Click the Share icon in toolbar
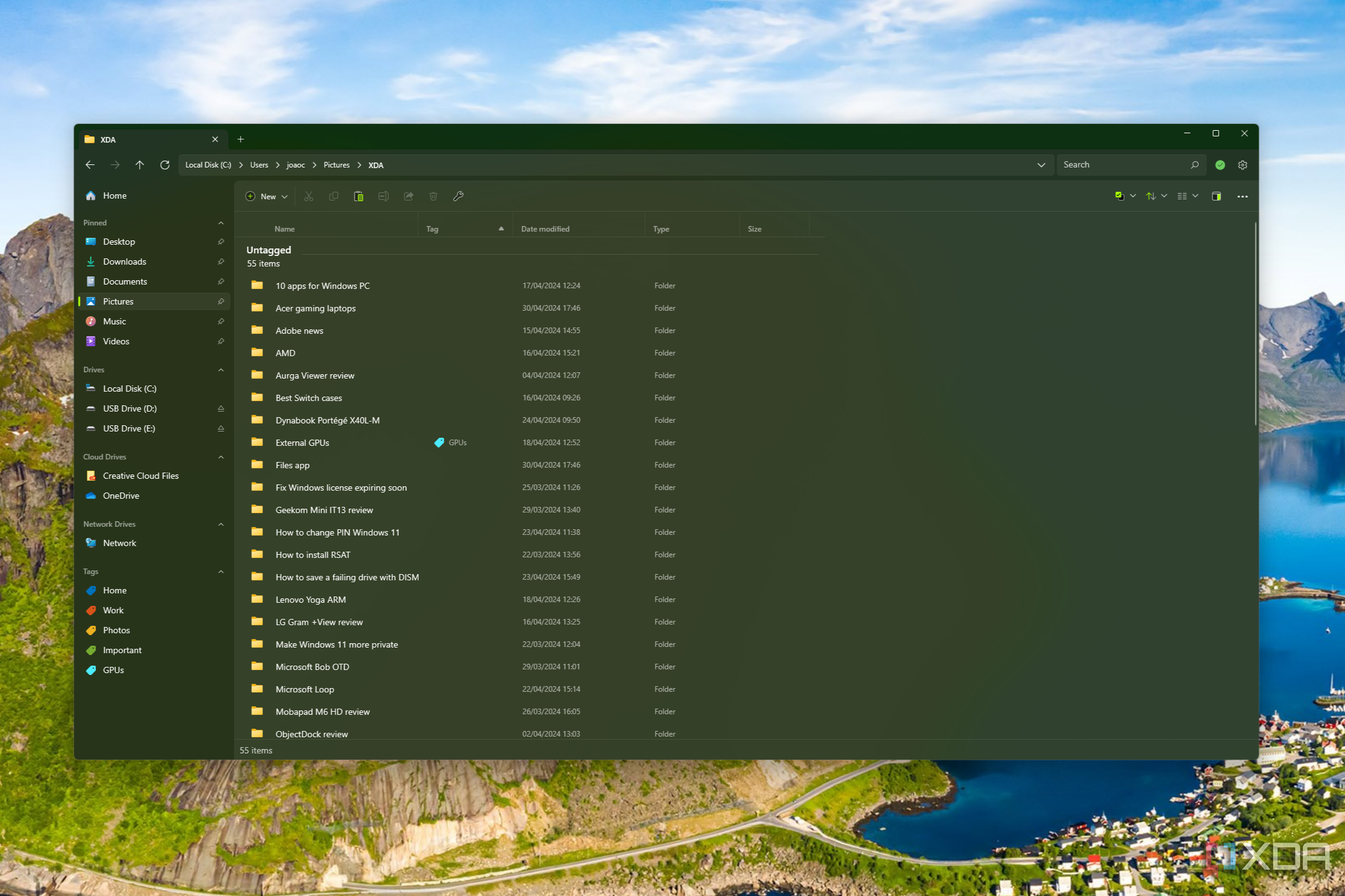1345x896 pixels. coord(408,196)
